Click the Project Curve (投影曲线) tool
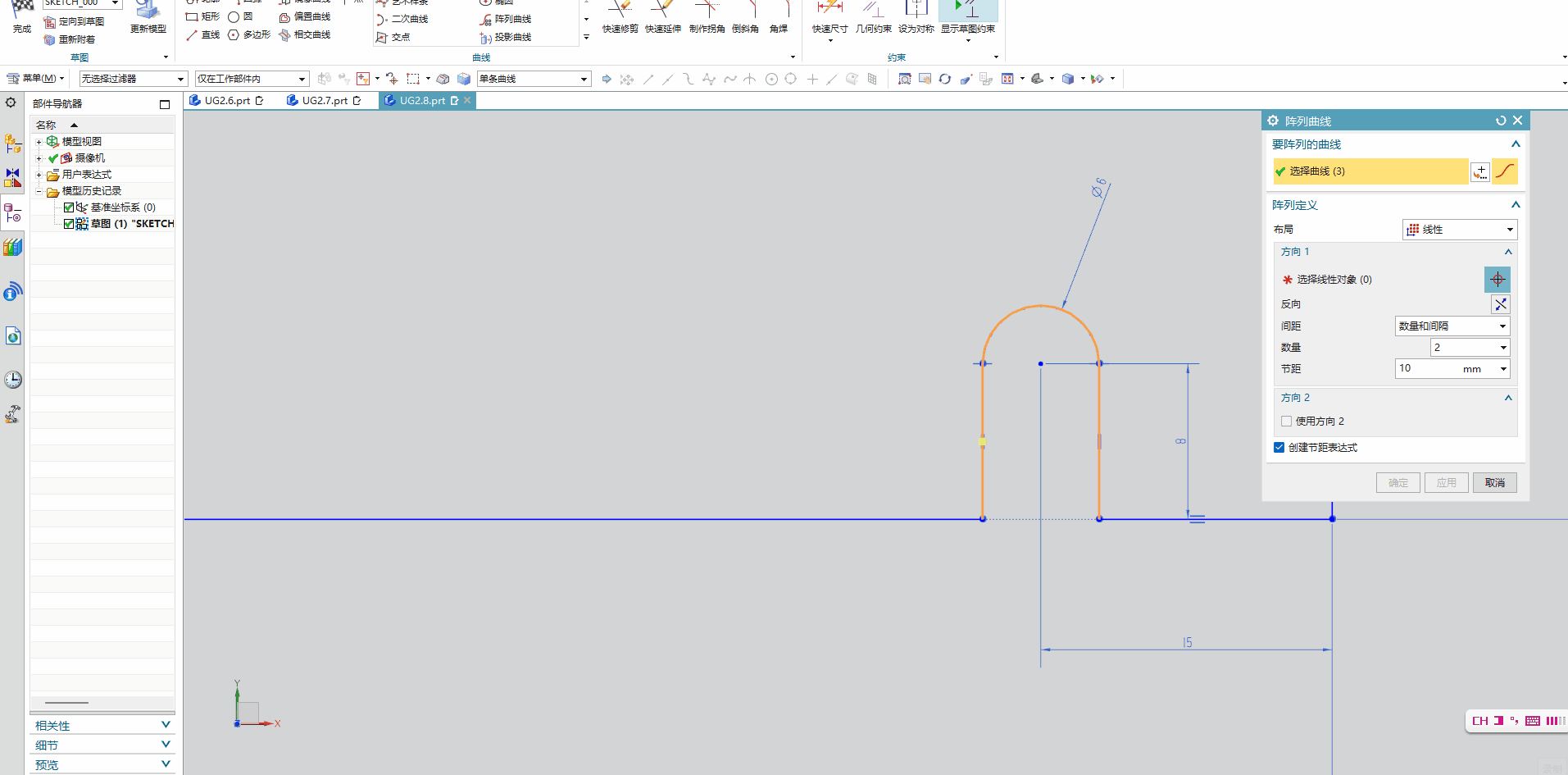The height and width of the screenshot is (775, 1568). 506,37
